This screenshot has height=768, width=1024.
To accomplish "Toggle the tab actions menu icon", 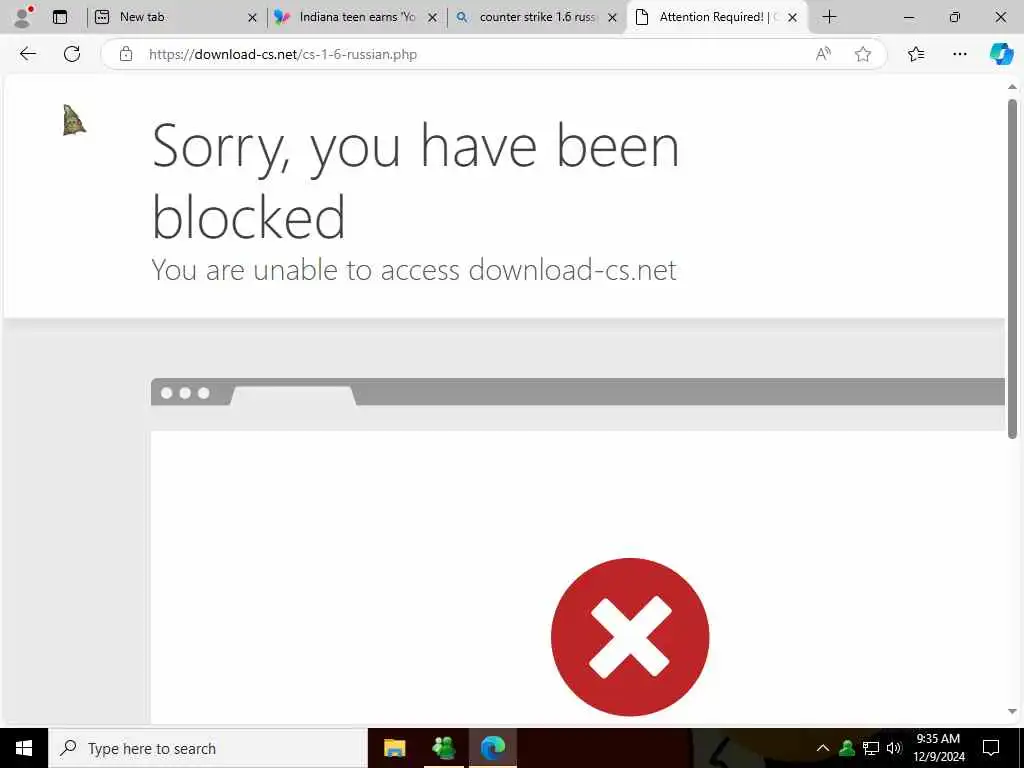I will point(60,17).
